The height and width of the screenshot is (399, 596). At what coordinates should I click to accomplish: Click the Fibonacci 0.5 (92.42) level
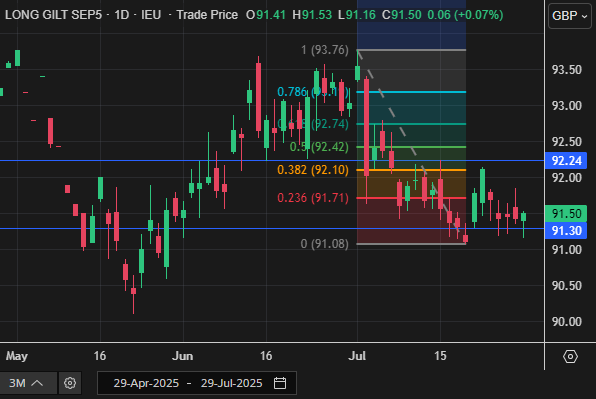(319, 147)
